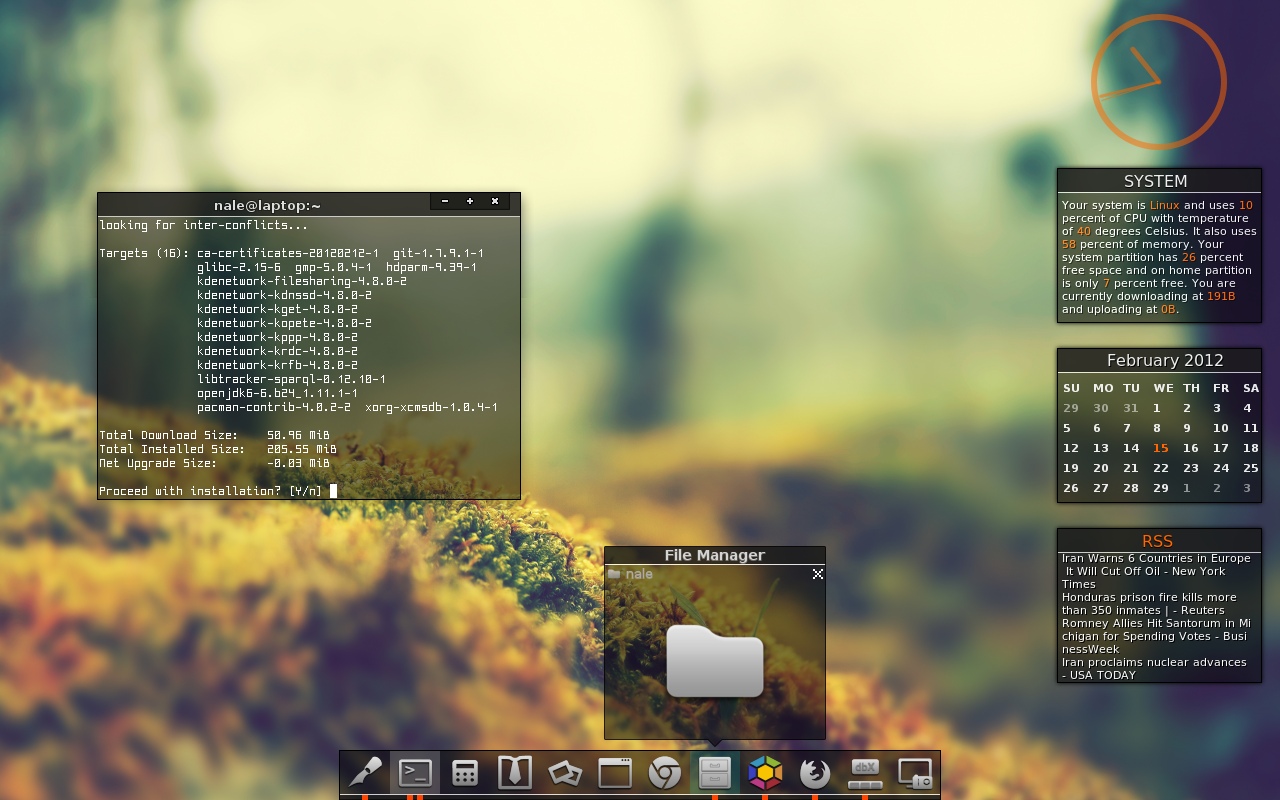Click 'openjdk6-6.b24_1.11.1-1' in terminal output
1280x800 pixels.
pyautogui.click(x=277, y=393)
